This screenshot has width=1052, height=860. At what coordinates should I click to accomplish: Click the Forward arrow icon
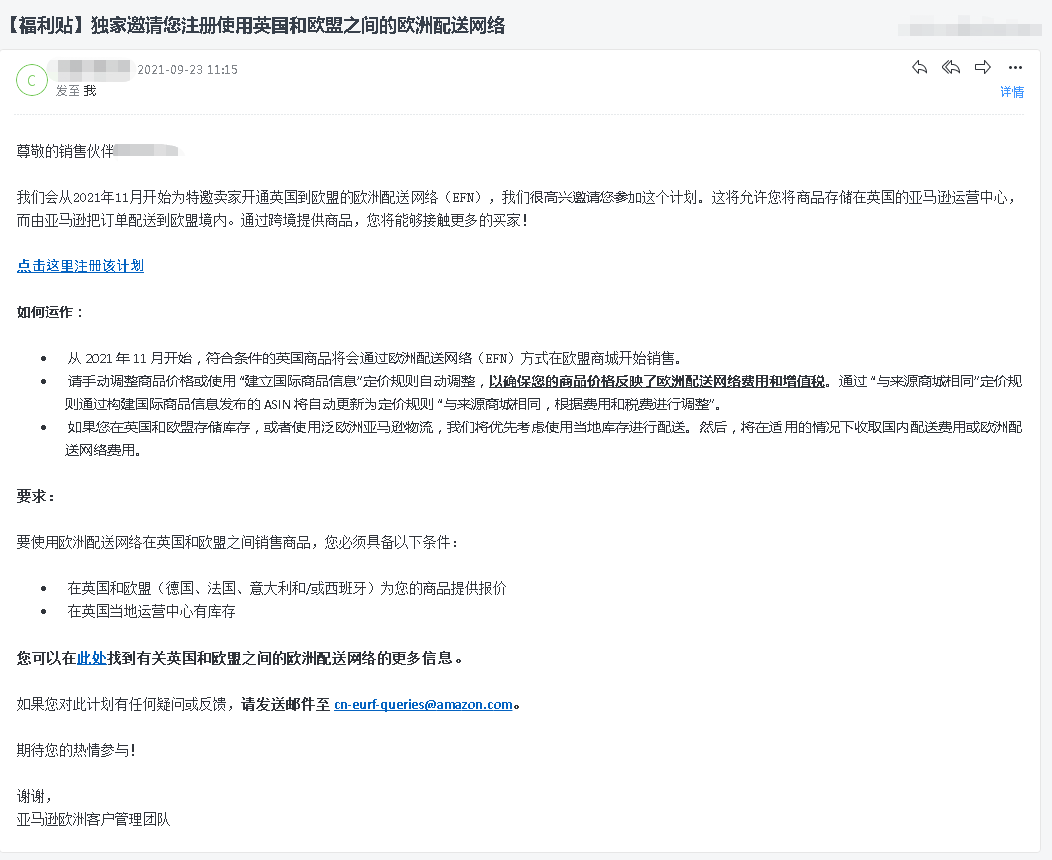[x=983, y=67]
